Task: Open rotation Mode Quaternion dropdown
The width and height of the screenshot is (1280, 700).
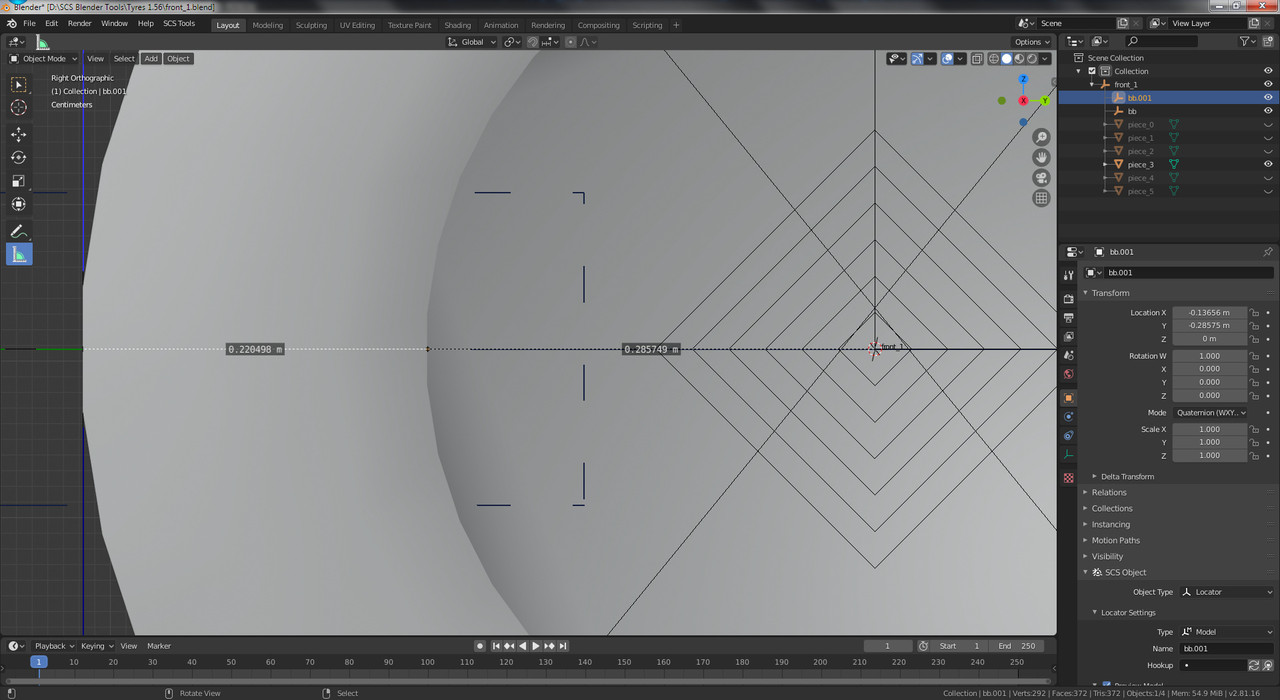Action: (1211, 412)
